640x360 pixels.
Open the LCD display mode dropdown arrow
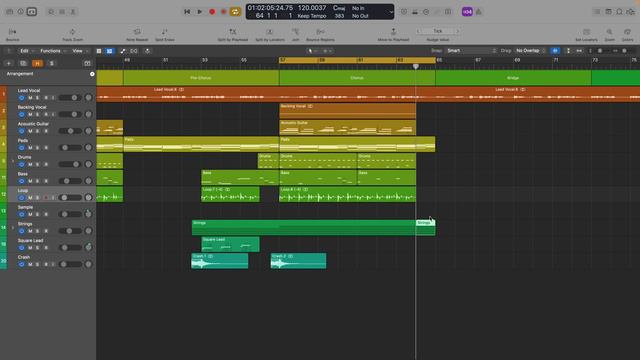[391, 12]
